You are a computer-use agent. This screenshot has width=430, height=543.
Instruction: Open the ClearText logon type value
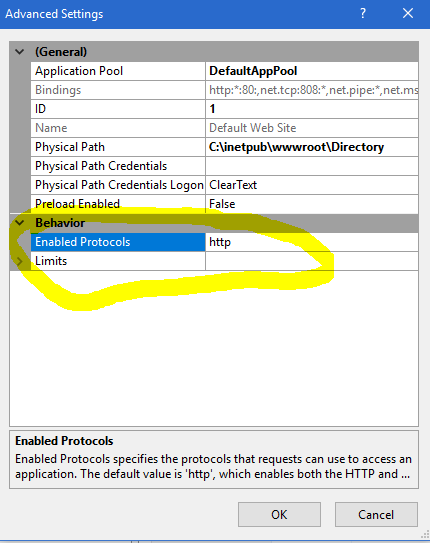click(x=312, y=185)
